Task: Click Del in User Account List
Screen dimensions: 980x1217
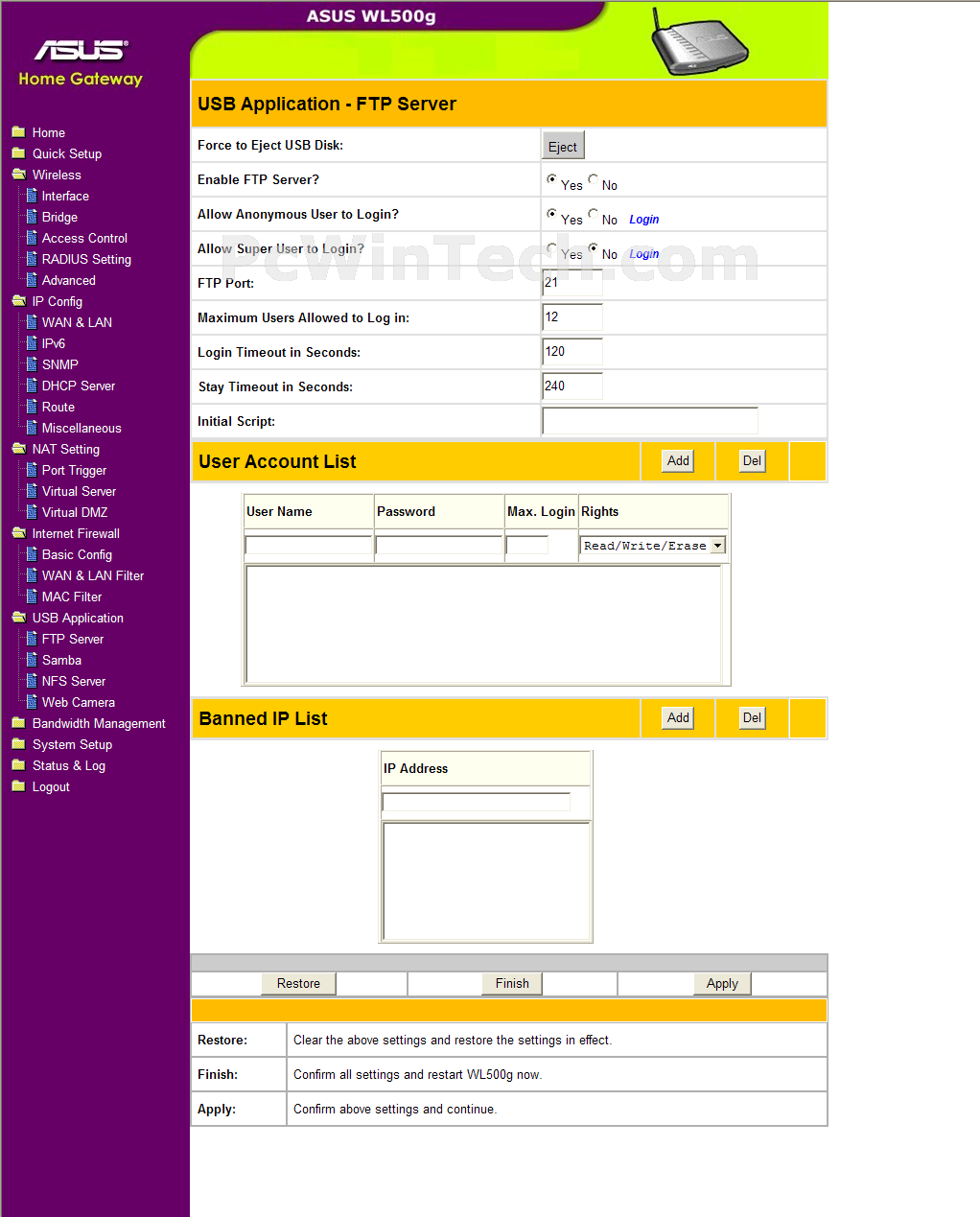Action: [752, 460]
